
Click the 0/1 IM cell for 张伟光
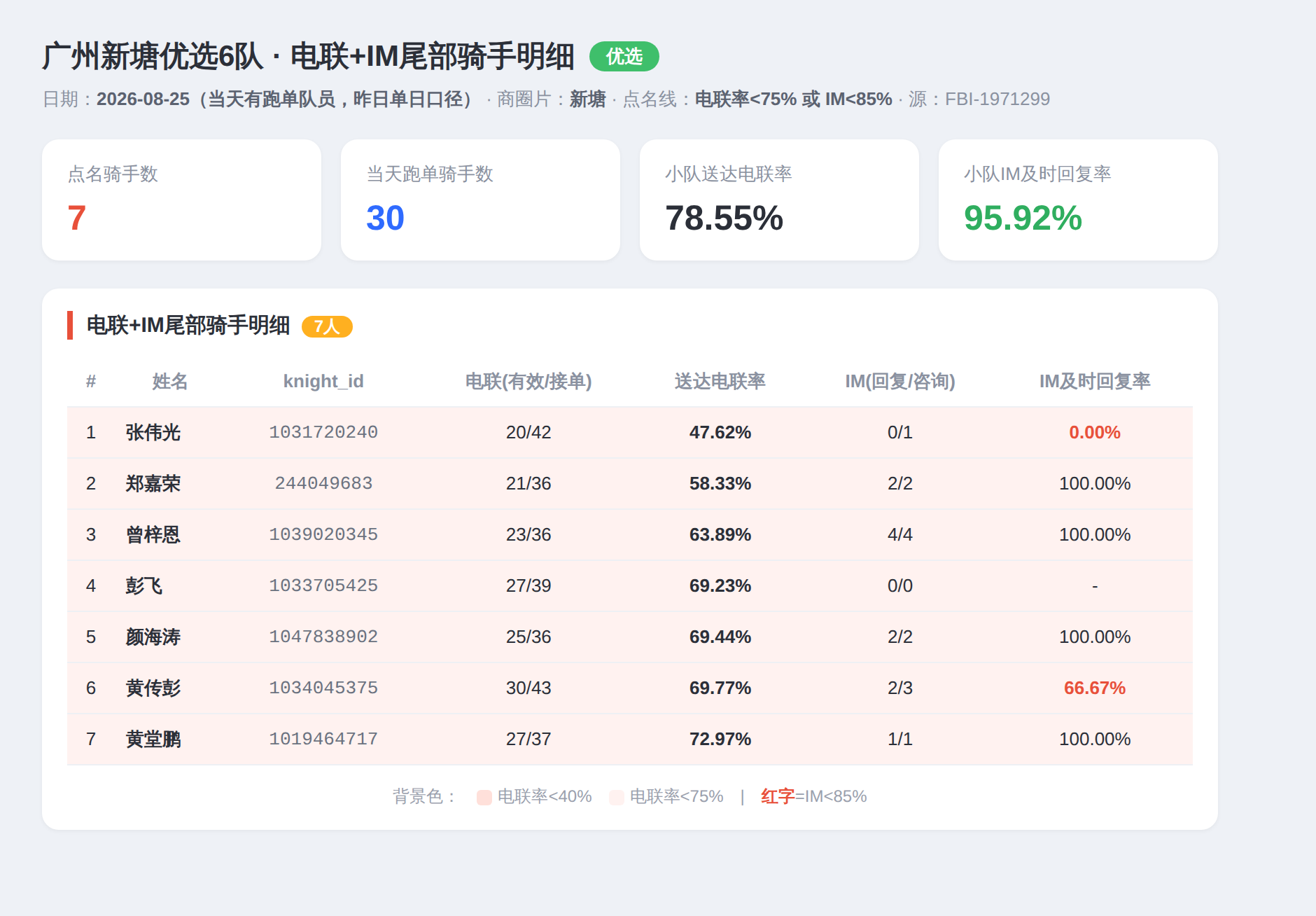(x=899, y=432)
